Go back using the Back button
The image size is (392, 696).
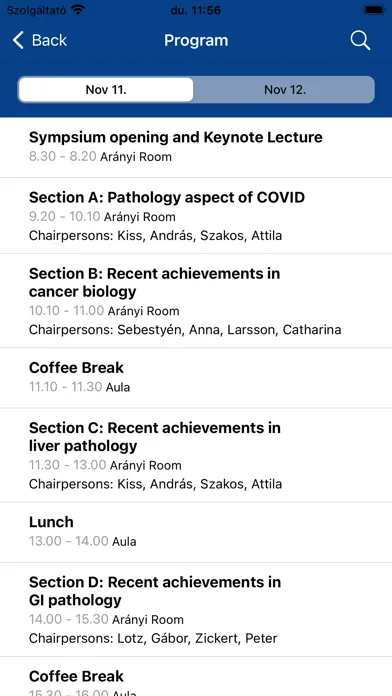pos(40,40)
